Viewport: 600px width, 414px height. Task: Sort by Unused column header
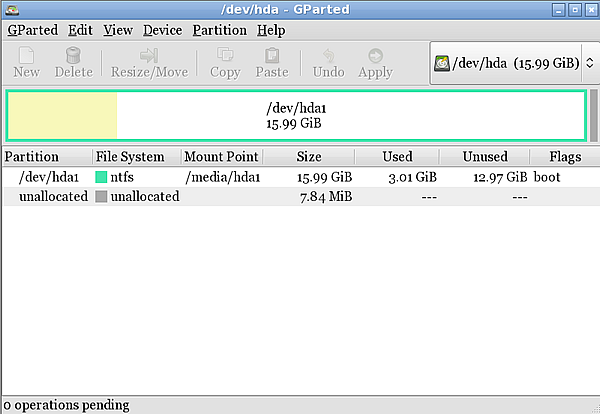point(485,156)
